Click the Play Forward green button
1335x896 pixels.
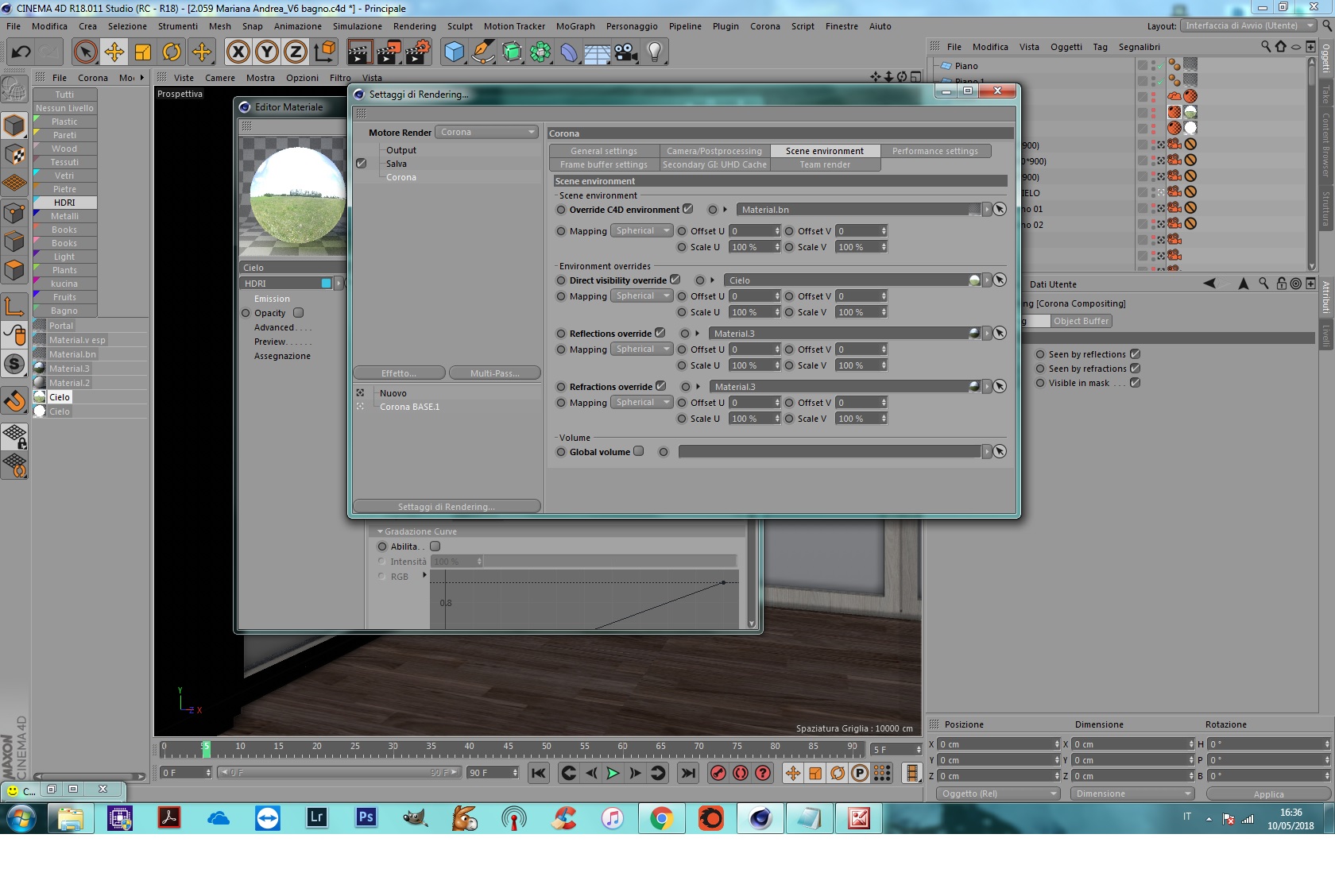point(613,773)
